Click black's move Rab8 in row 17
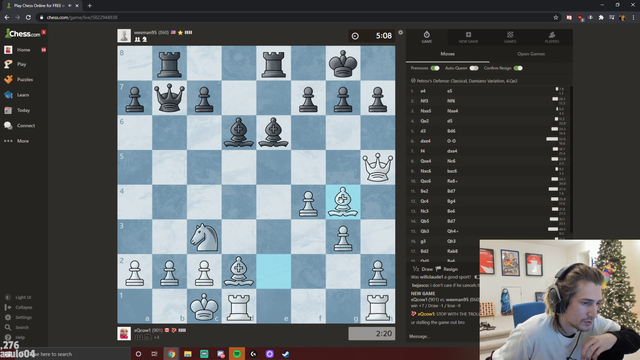 (452, 251)
